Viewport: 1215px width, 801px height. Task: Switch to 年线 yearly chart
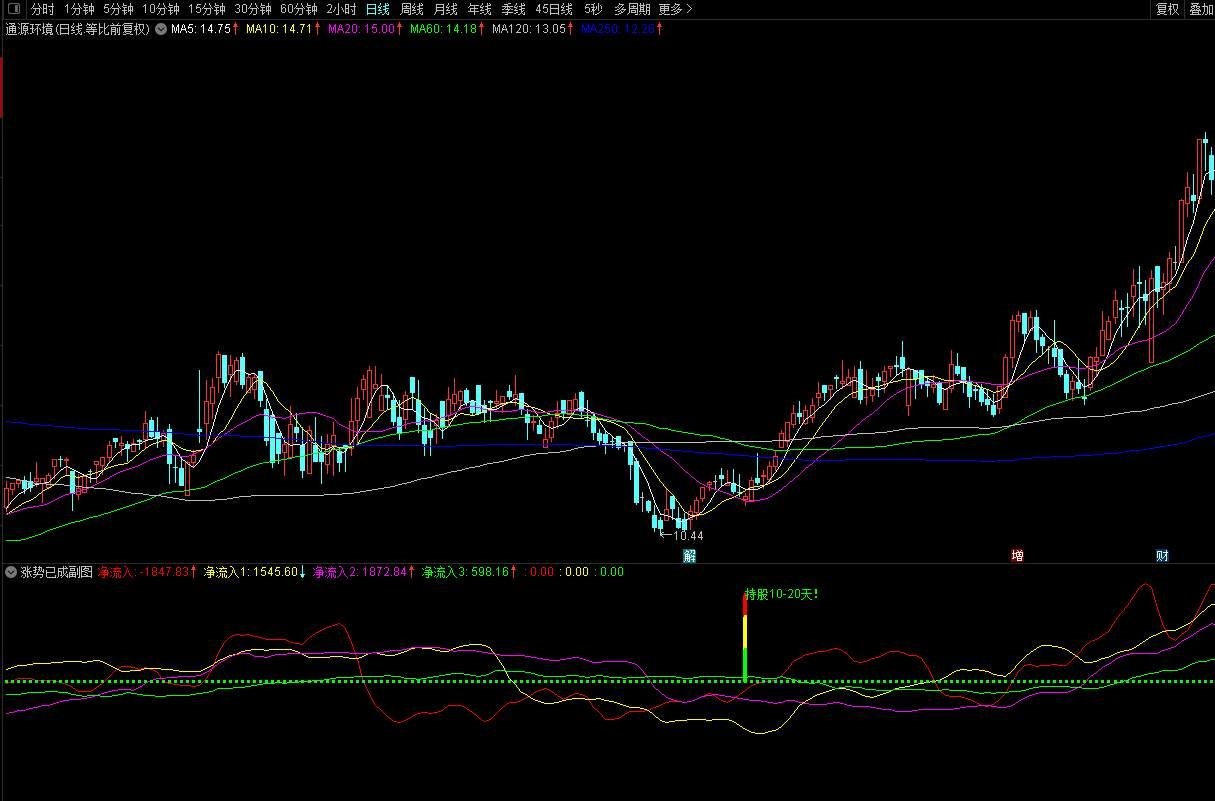pos(480,9)
